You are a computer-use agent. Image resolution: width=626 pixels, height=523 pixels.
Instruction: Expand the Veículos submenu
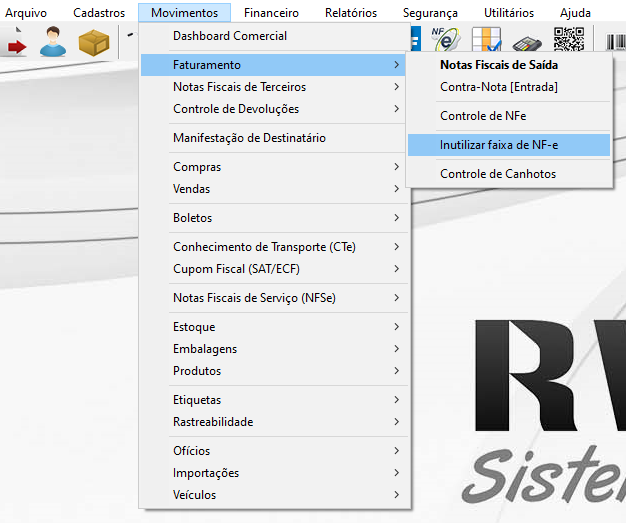(x=275, y=495)
